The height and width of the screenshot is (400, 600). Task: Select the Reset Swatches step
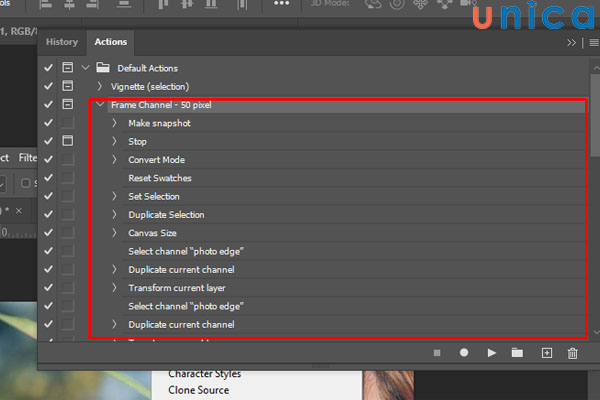pos(160,178)
